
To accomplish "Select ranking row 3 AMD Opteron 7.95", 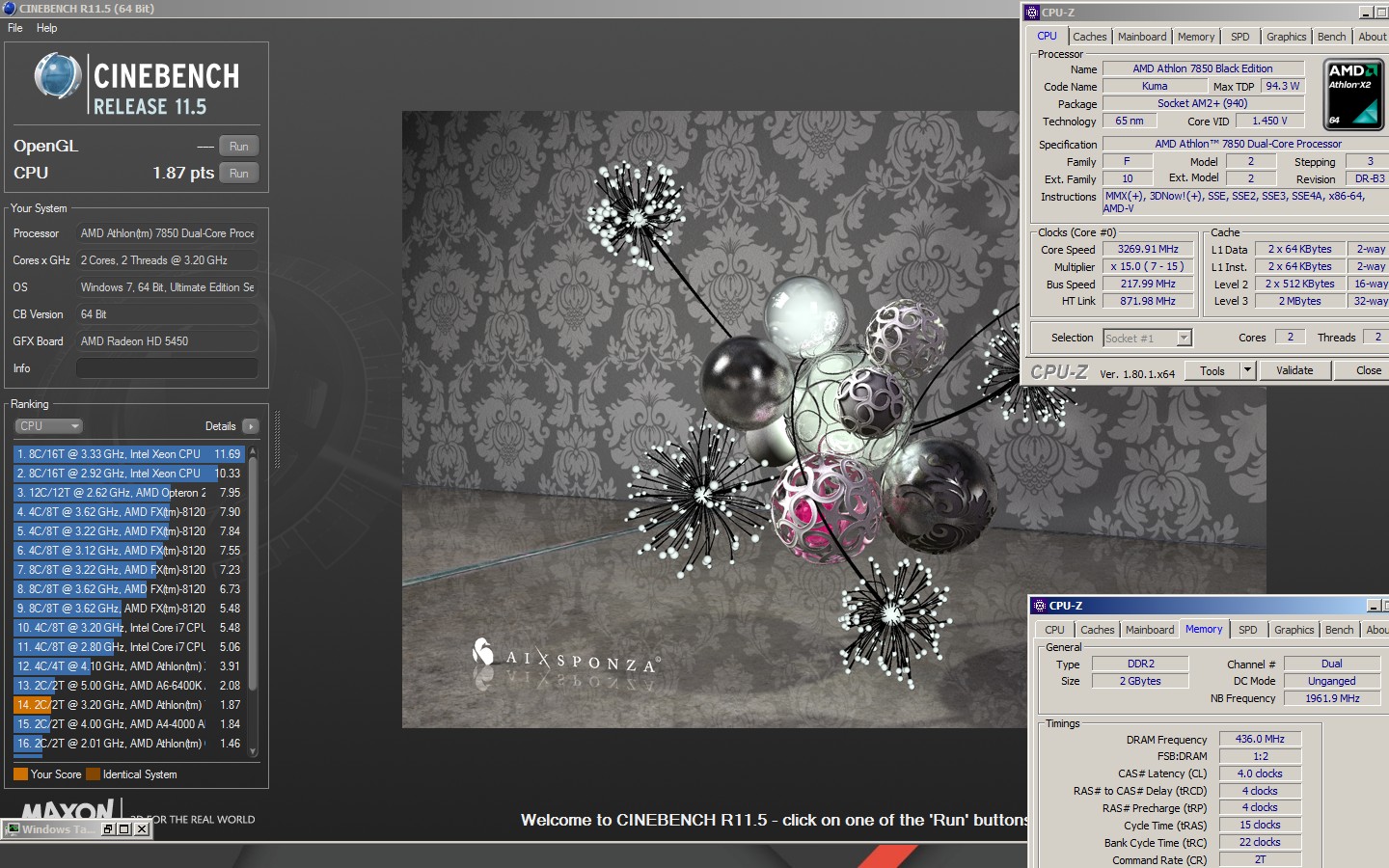I will (129, 493).
